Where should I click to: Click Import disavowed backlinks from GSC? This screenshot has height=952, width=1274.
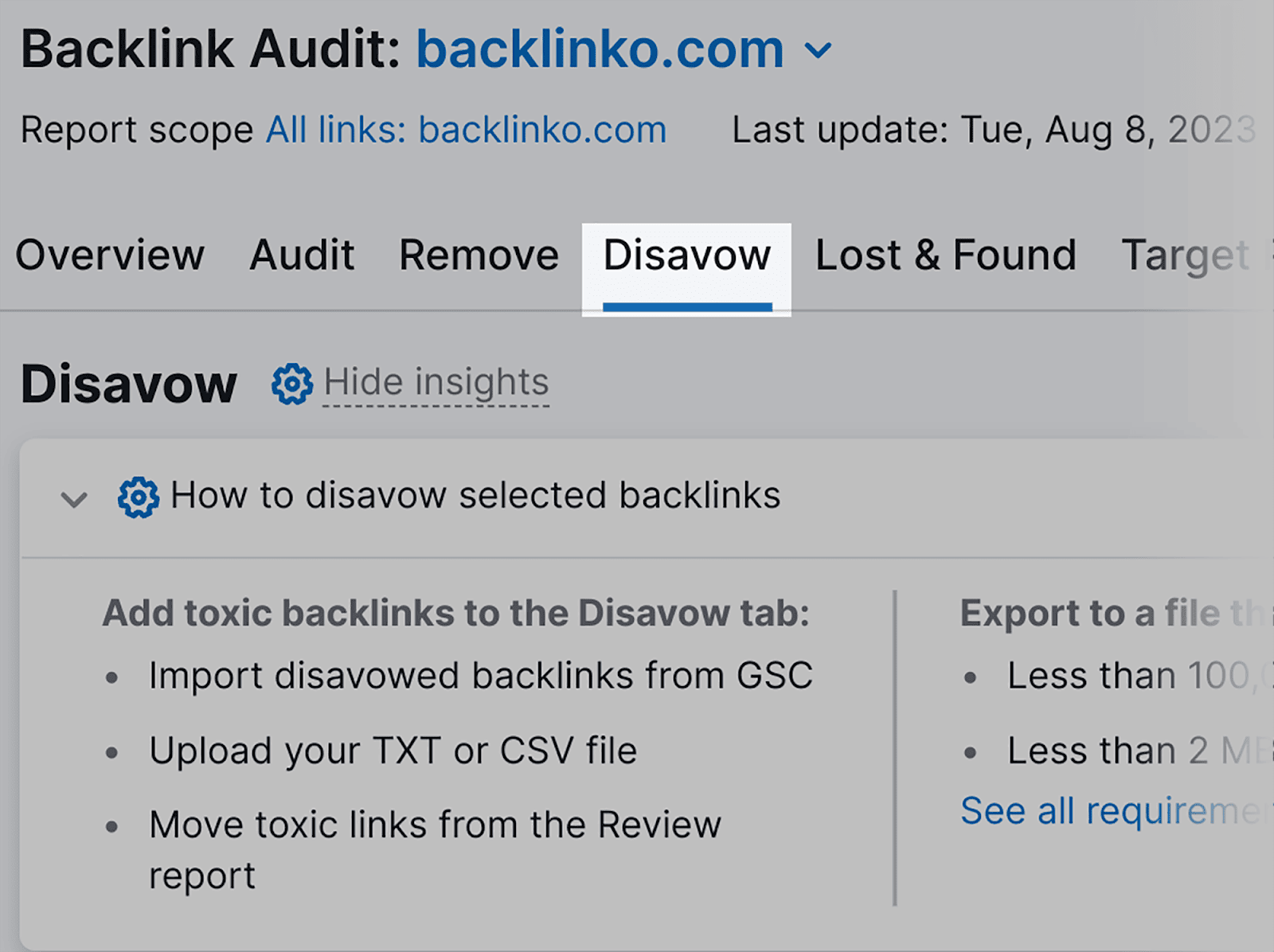pyautogui.click(x=480, y=676)
